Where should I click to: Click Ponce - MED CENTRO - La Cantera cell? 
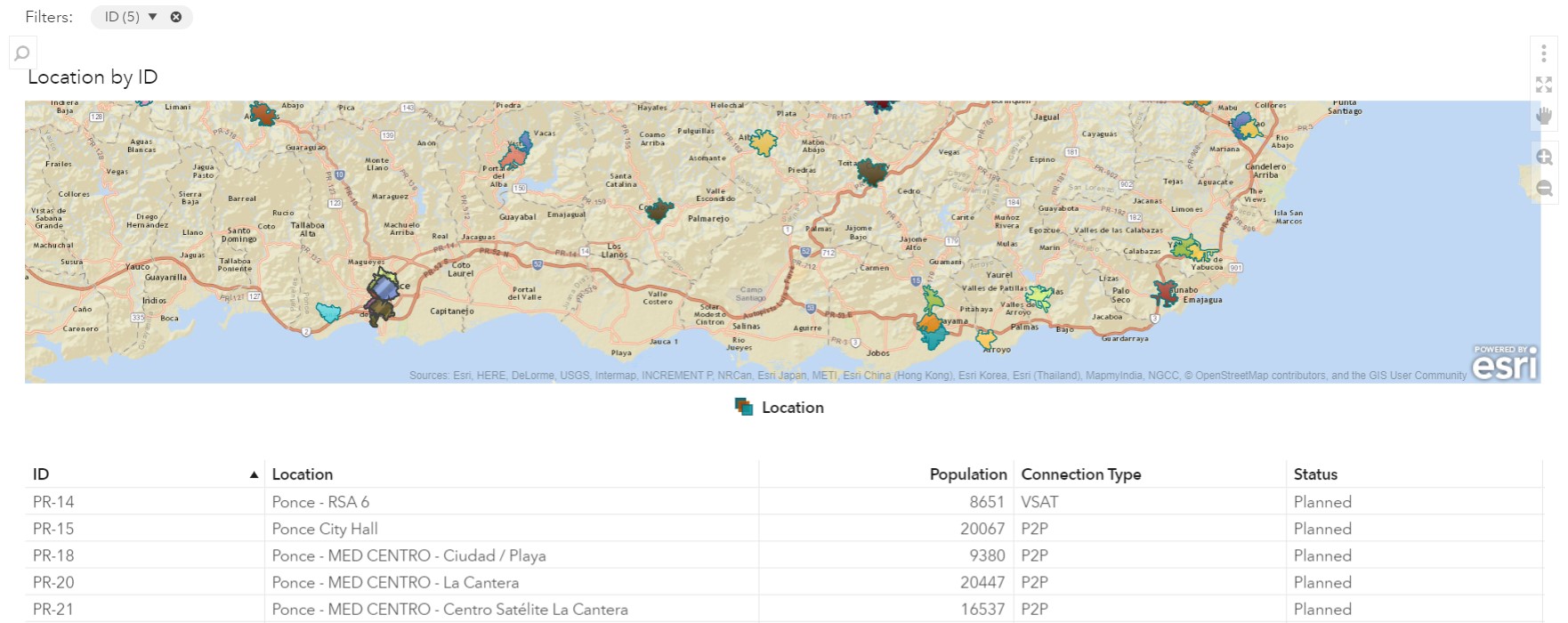click(x=512, y=582)
